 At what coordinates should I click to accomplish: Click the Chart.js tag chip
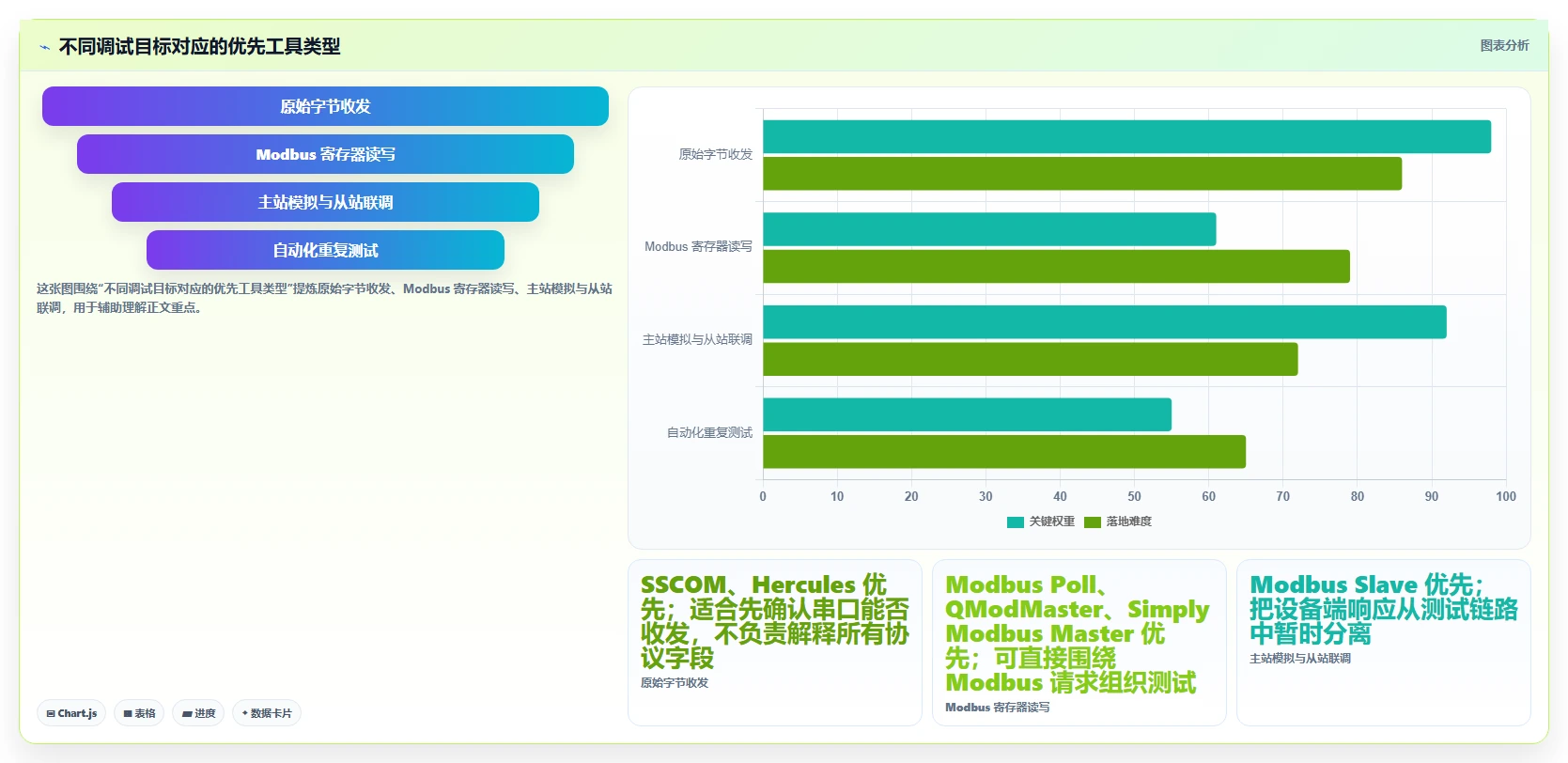point(71,713)
